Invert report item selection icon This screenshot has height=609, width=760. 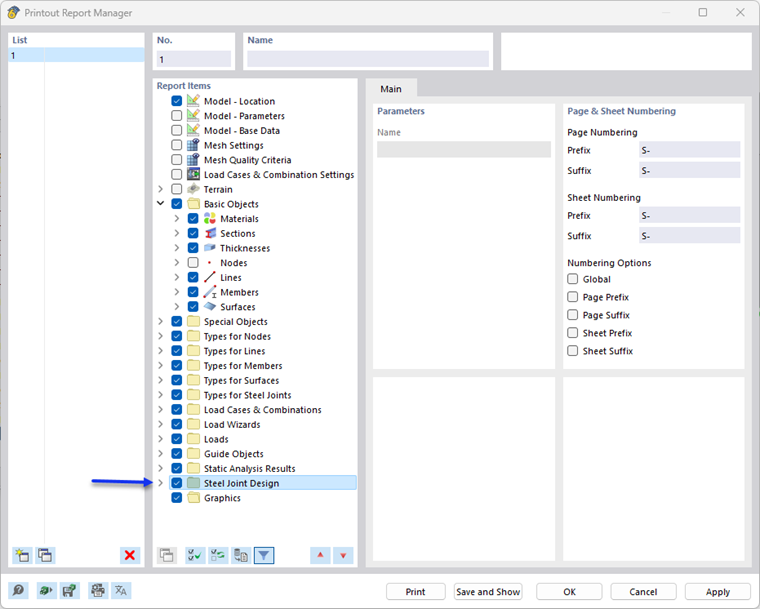coord(218,555)
